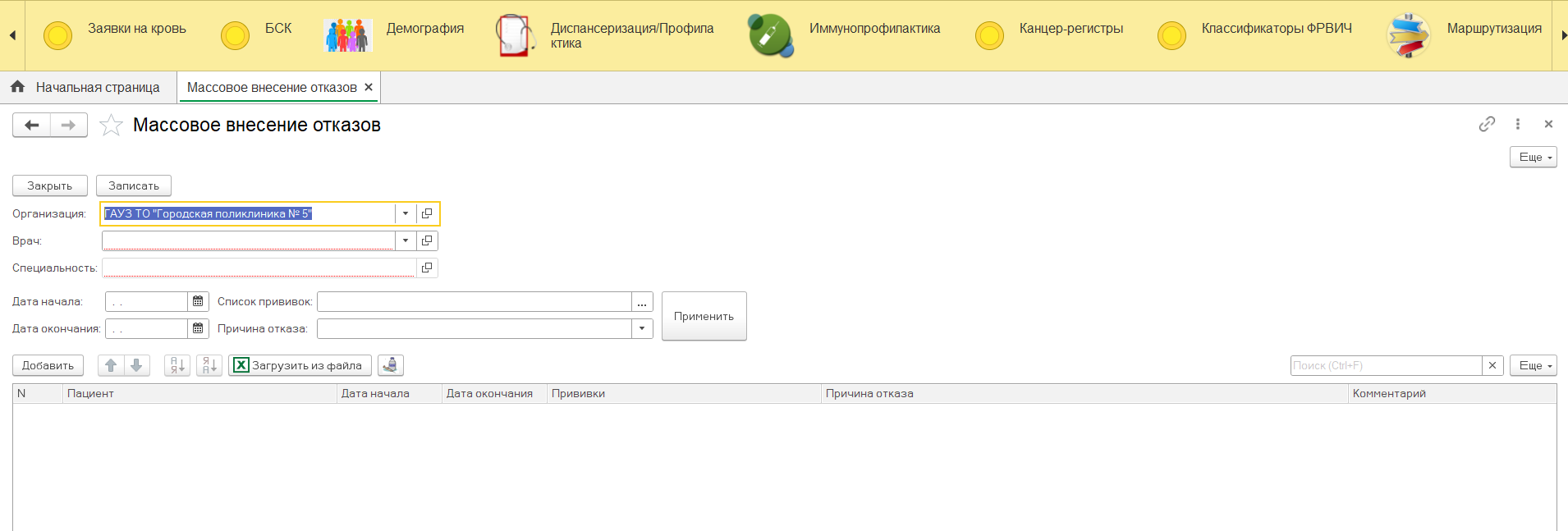This screenshot has width=1568, height=531.
Task: Sort table descending
Action: point(209,365)
